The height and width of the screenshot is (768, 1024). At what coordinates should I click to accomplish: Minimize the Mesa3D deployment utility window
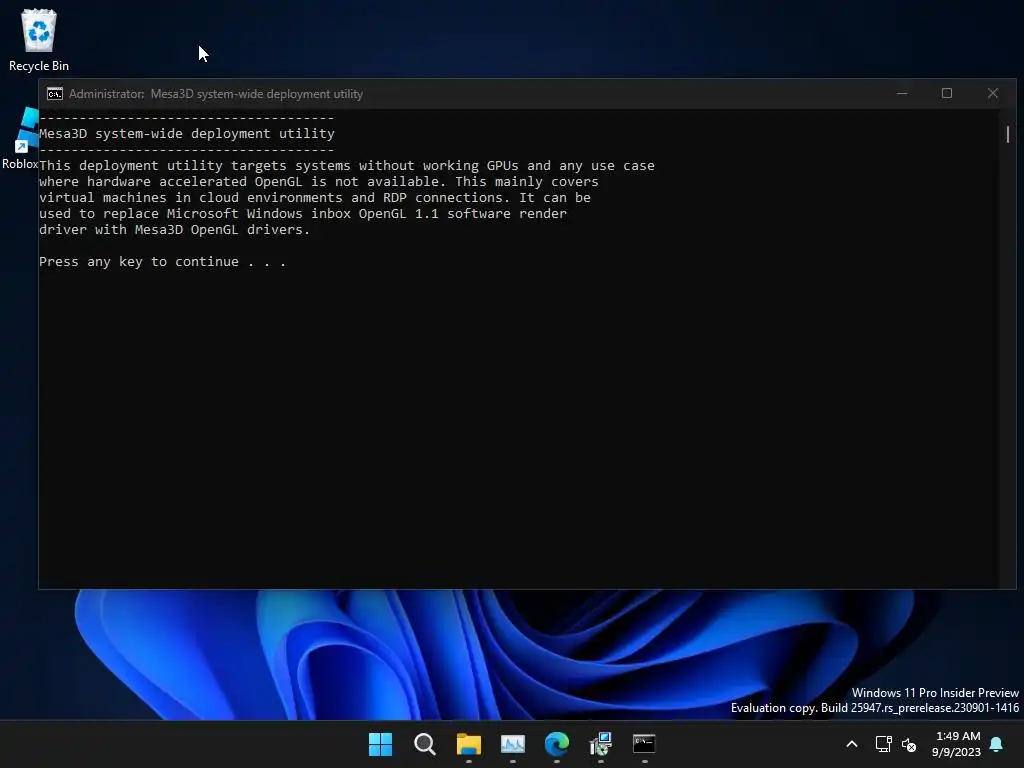coord(902,94)
